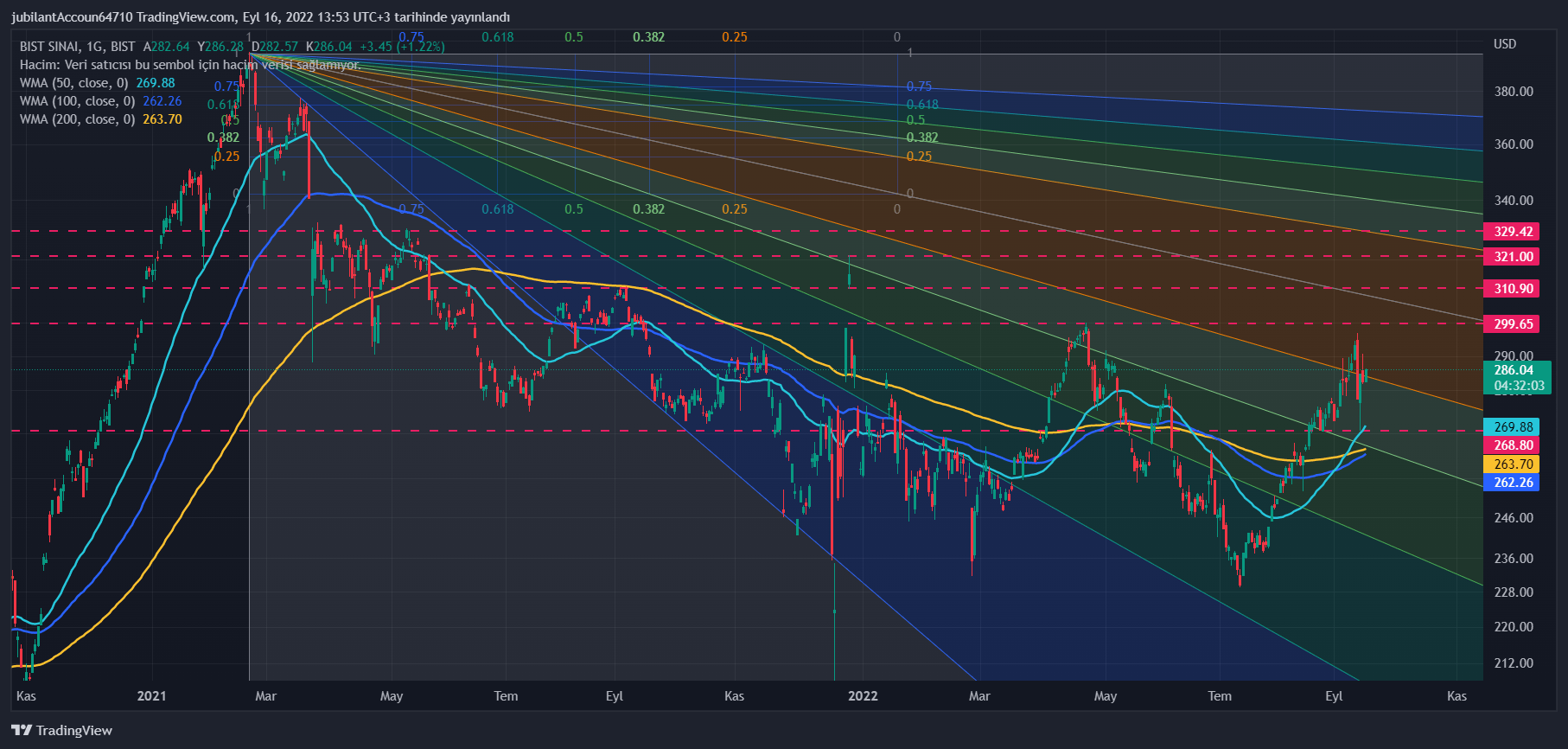1568x749 pixels.
Task: Click the Hacim volume legend text
Action: (190, 65)
